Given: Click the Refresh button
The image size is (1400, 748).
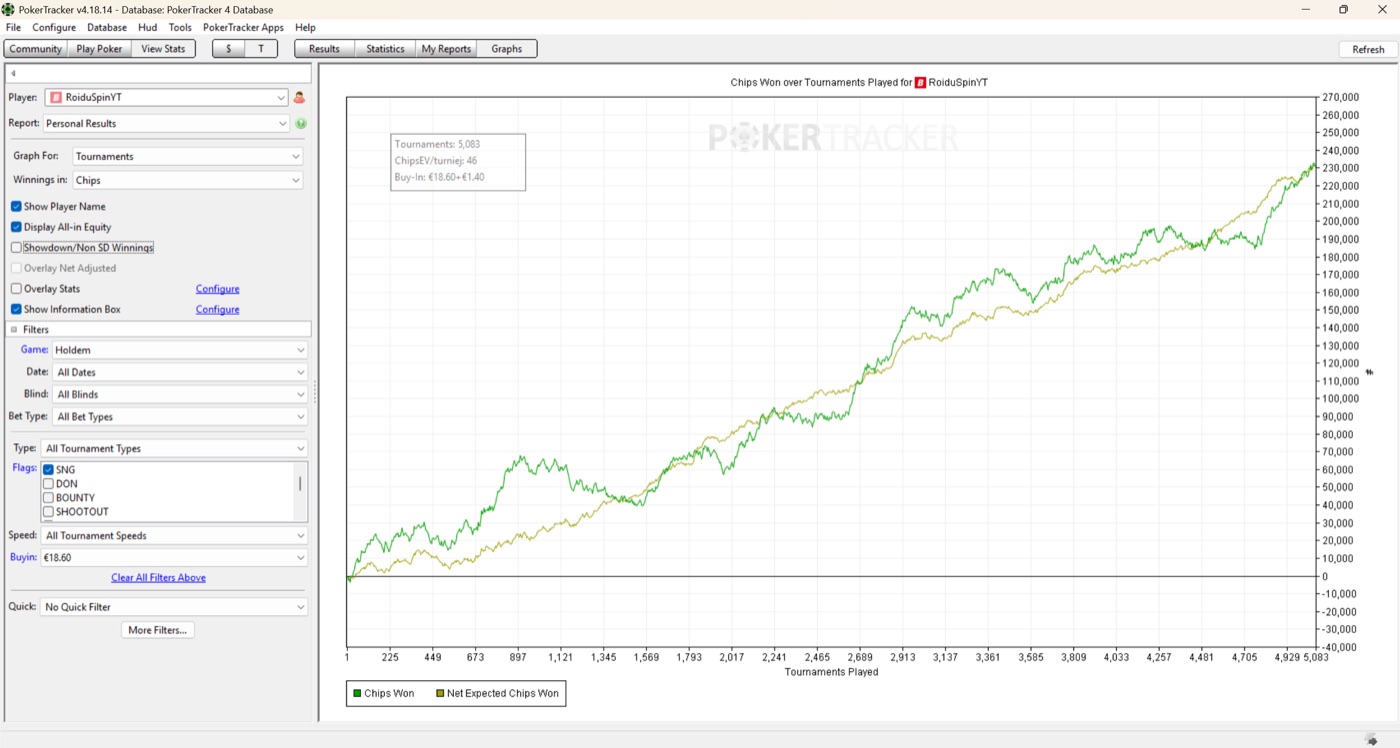Looking at the screenshot, I should [x=1368, y=50].
